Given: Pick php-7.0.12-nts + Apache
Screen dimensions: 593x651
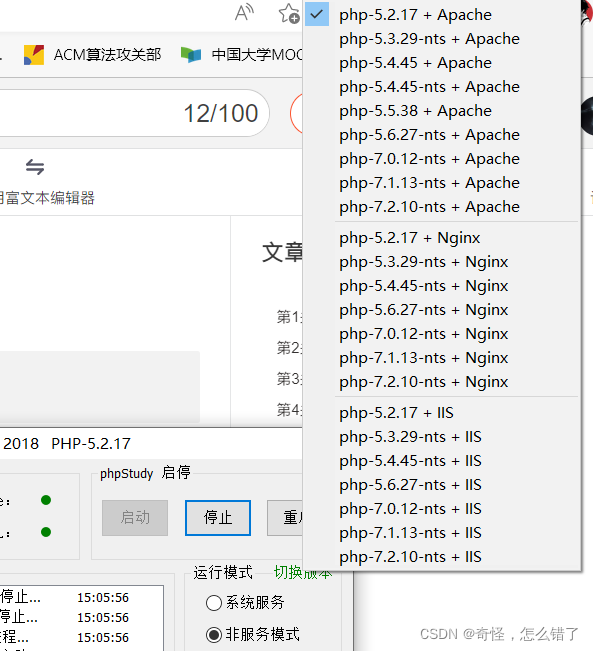Looking at the screenshot, I should click(441, 159).
